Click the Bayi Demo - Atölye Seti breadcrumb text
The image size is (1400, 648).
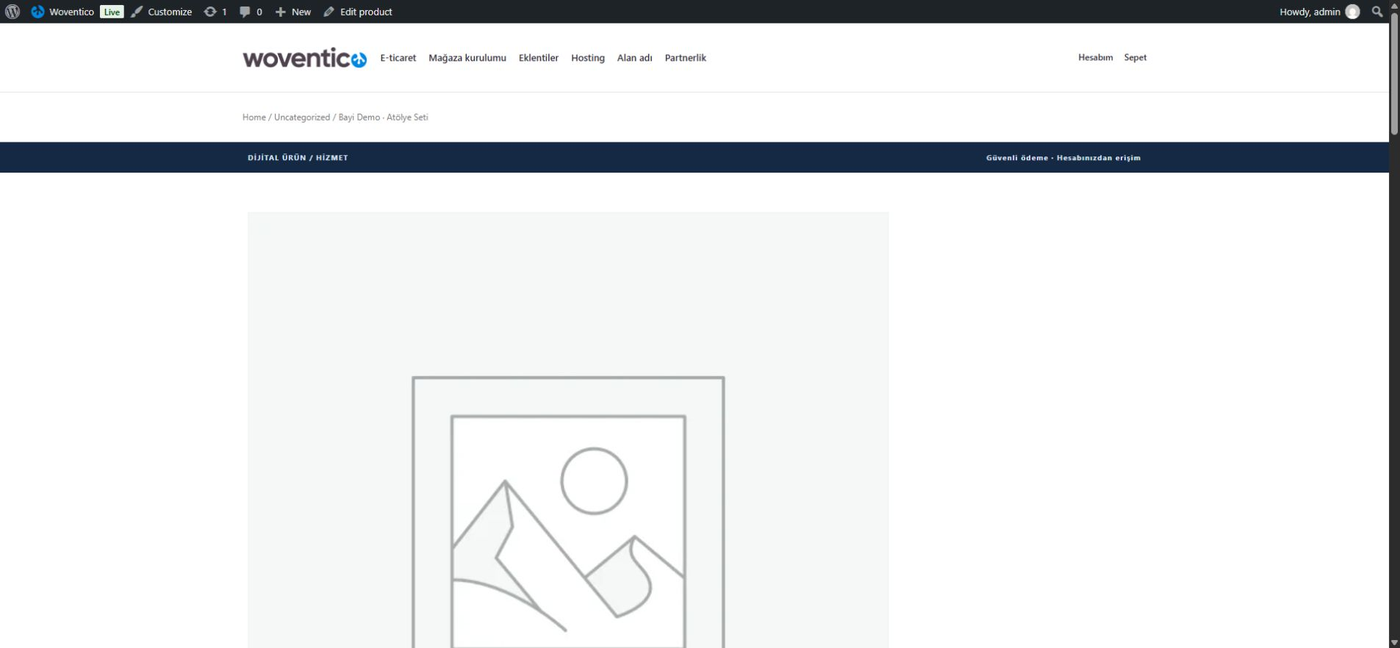[383, 117]
